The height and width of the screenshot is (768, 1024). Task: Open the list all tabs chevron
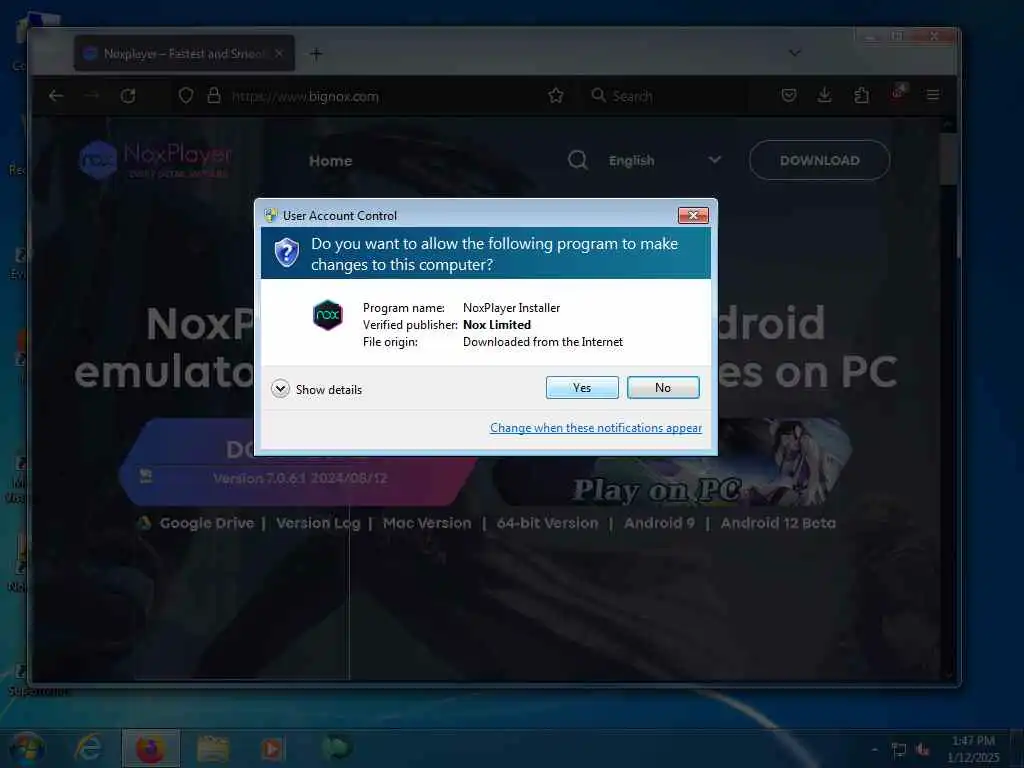(x=795, y=53)
